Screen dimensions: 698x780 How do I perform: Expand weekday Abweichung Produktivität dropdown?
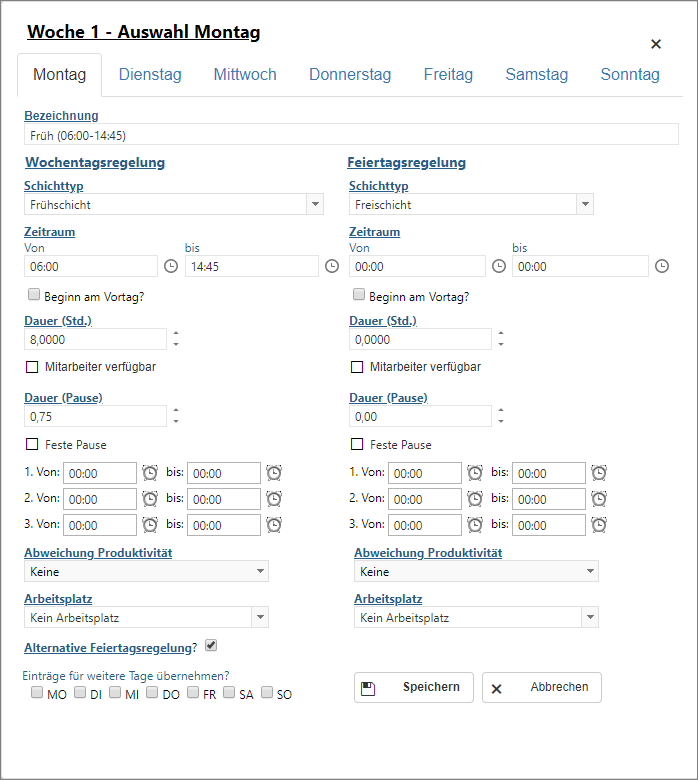click(260, 571)
